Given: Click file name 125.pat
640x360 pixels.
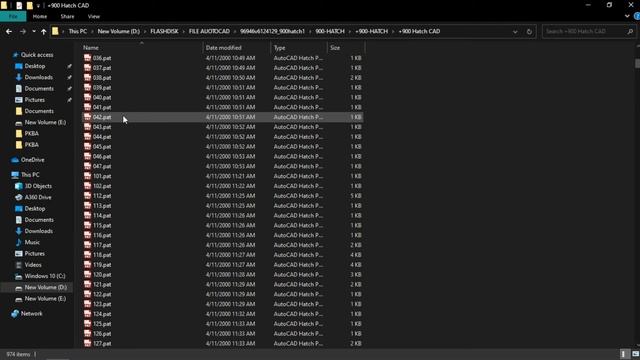Looking at the screenshot, I should [x=102, y=324].
